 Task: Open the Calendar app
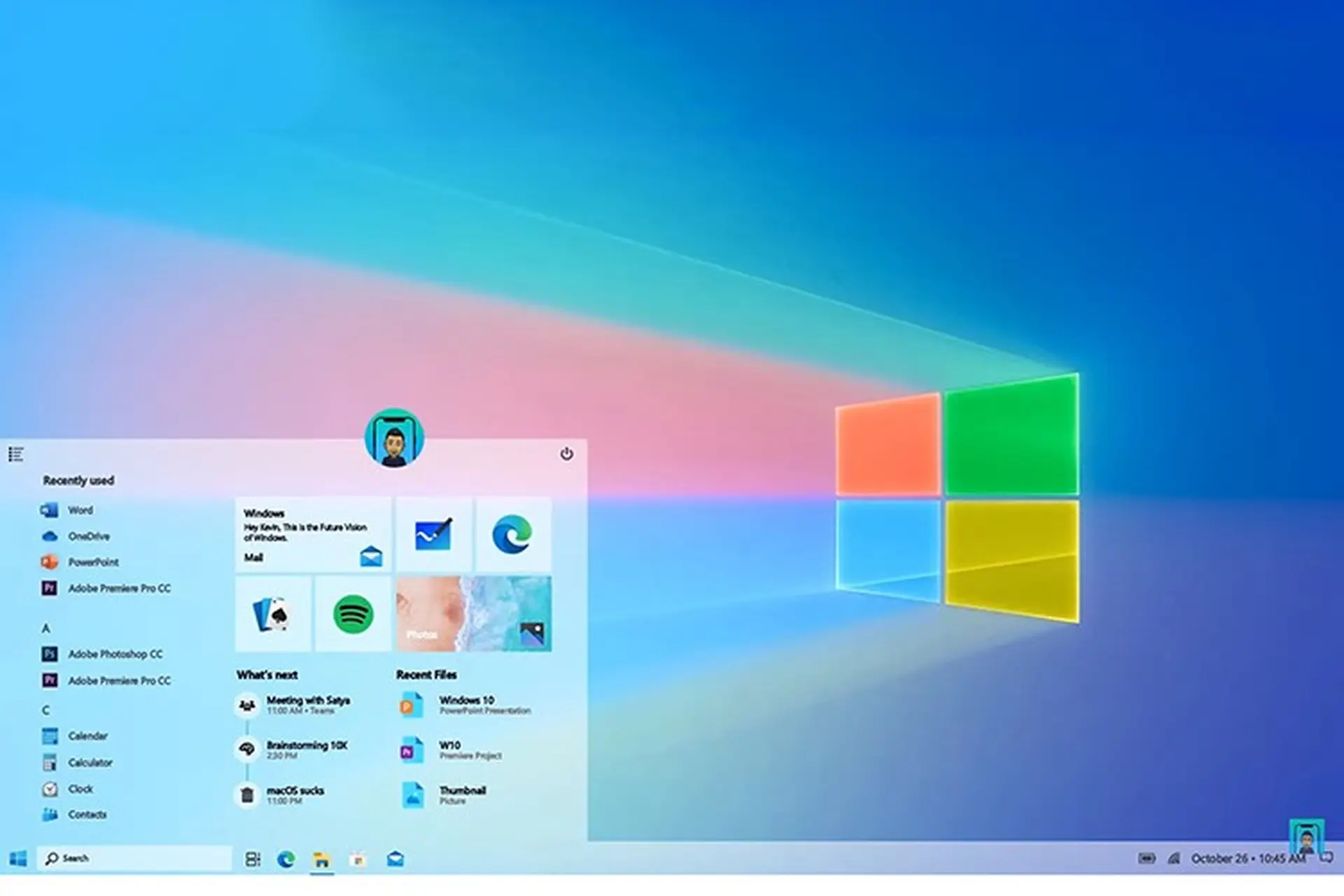pyautogui.click(x=75, y=736)
